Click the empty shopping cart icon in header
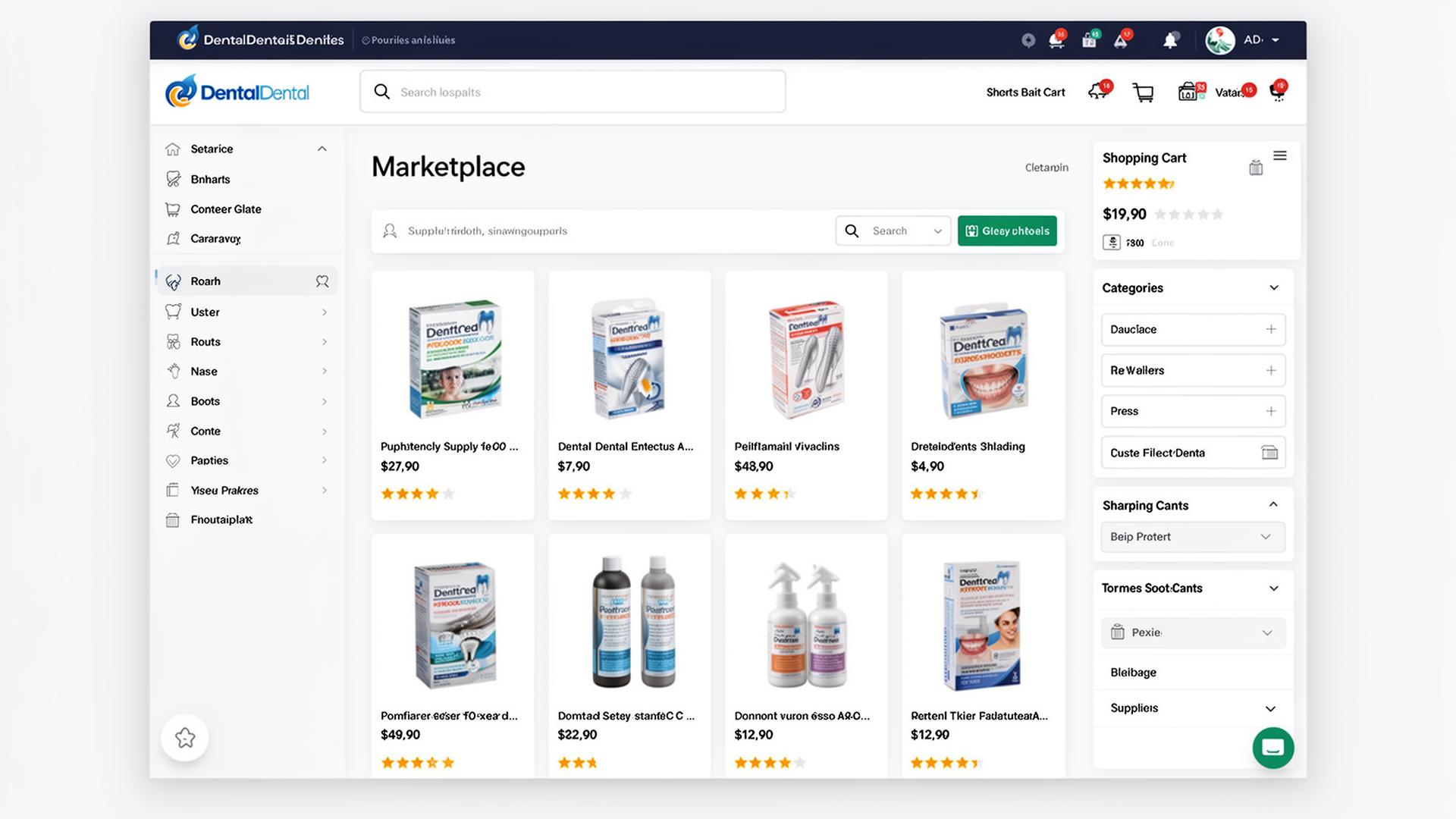This screenshot has width=1456, height=819. coord(1143,93)
